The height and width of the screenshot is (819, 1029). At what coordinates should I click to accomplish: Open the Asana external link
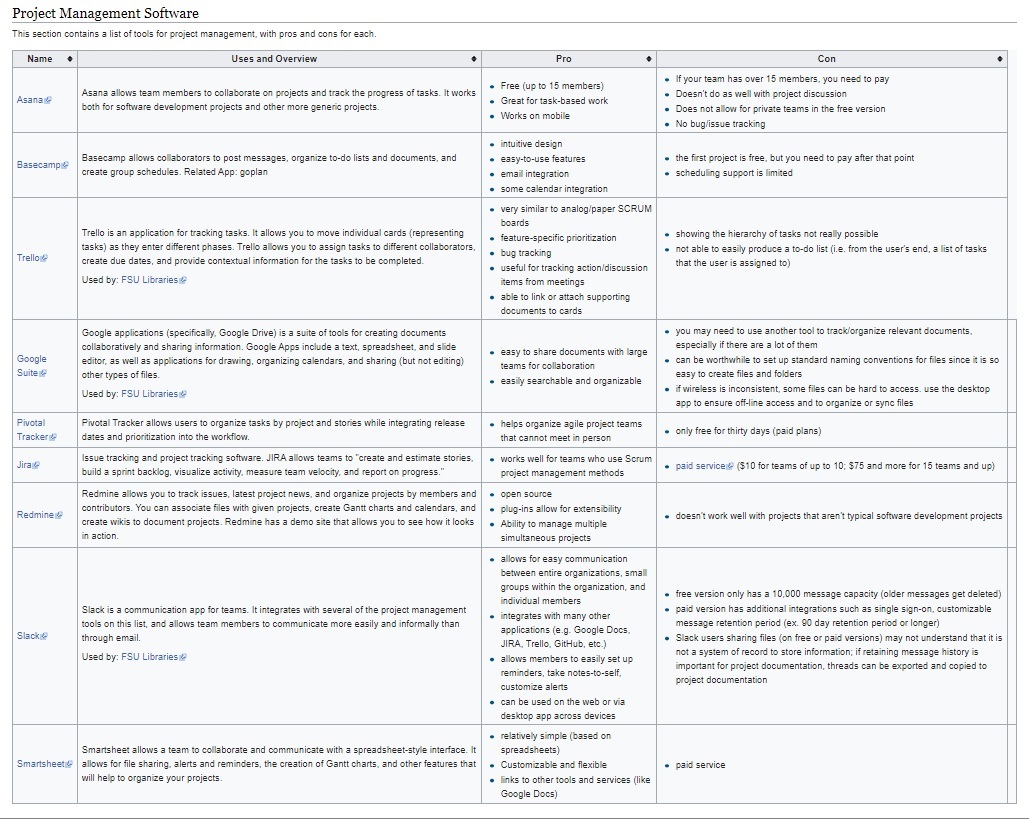click(x=33, y=100)
